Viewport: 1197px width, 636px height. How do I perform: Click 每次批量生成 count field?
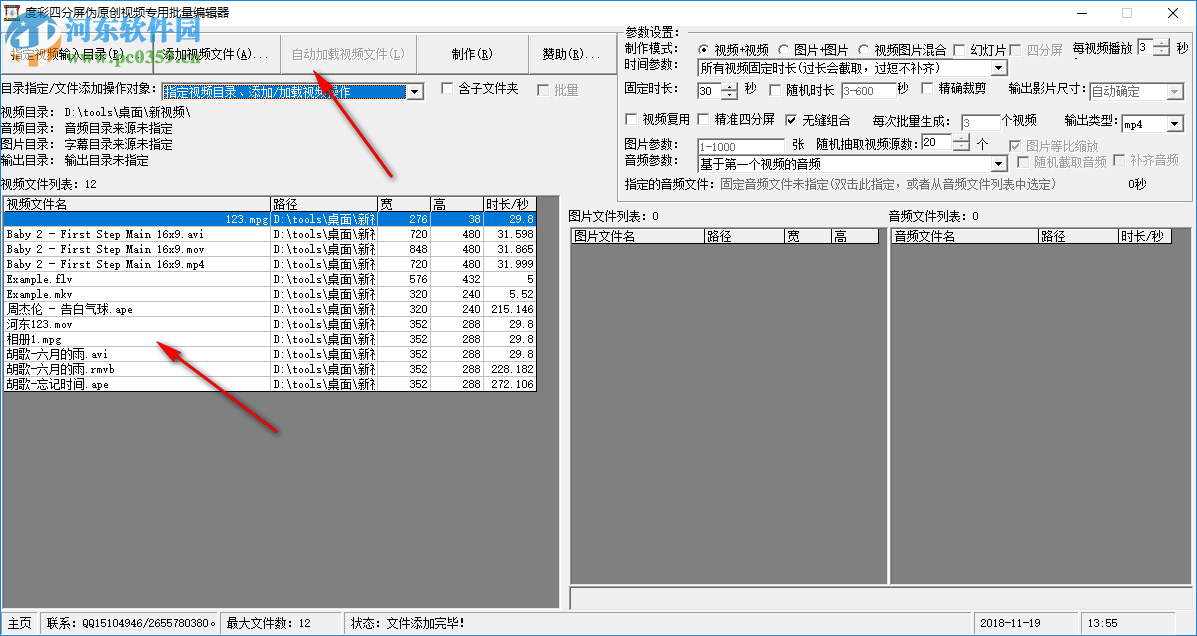point(979,123)
